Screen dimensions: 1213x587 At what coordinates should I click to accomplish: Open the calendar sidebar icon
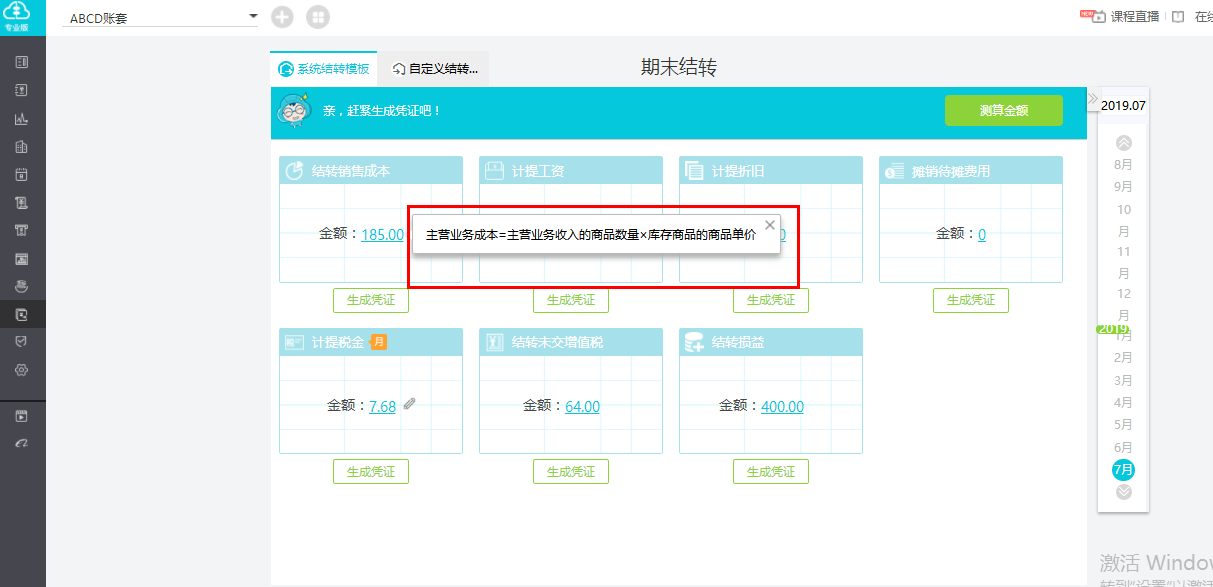[x=22, y=174]
